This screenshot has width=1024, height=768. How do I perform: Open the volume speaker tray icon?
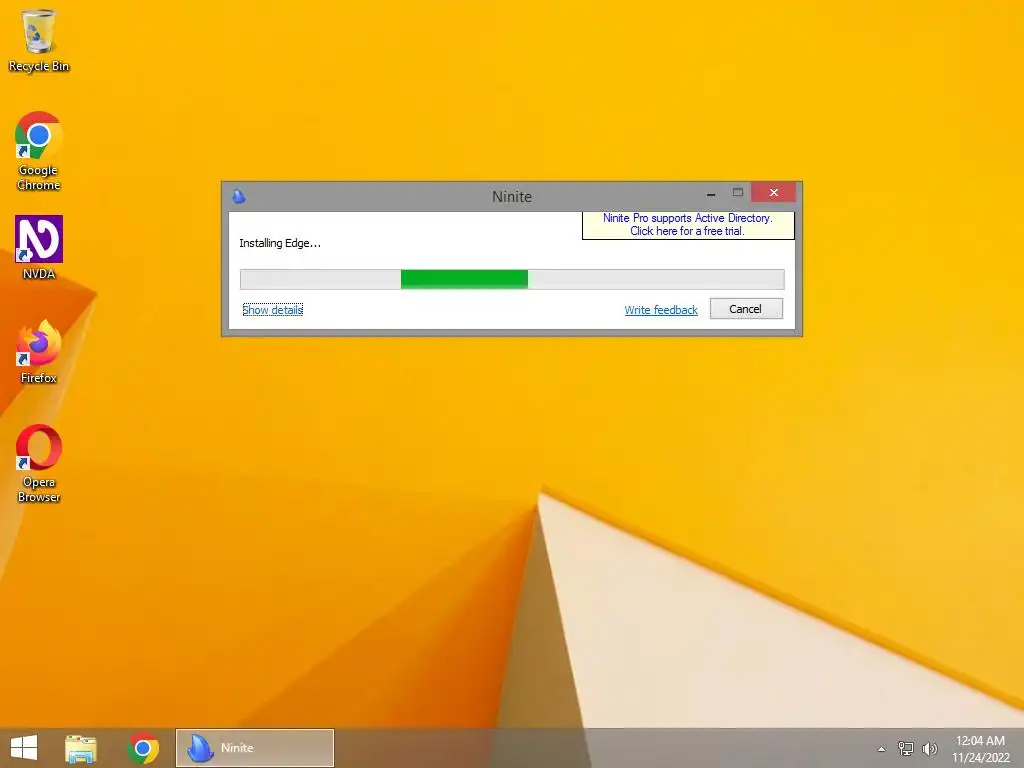coord(930,748)
